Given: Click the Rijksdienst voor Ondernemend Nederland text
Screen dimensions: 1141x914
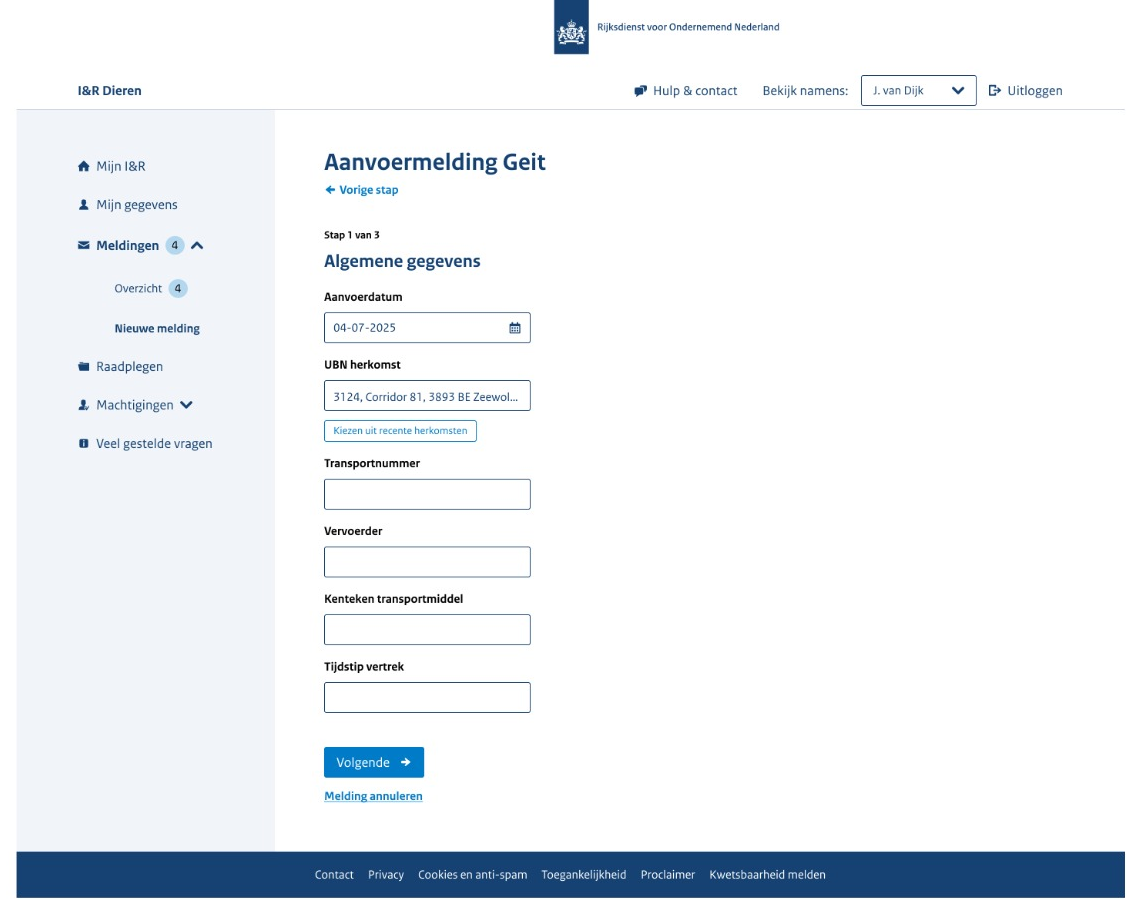Looking at the screenshot, I should point(688,27).
